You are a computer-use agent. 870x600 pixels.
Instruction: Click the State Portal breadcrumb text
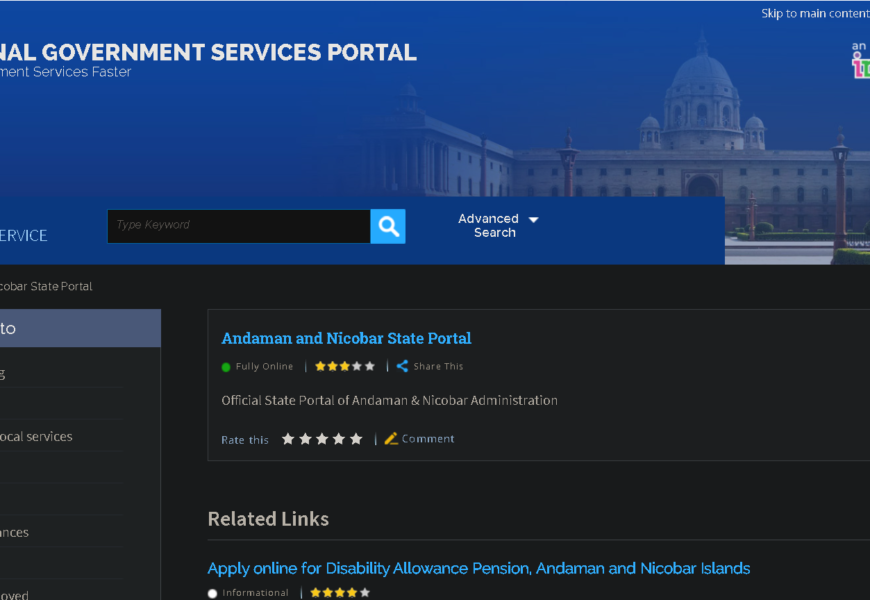pyautogui.click(x=46, y=286)
